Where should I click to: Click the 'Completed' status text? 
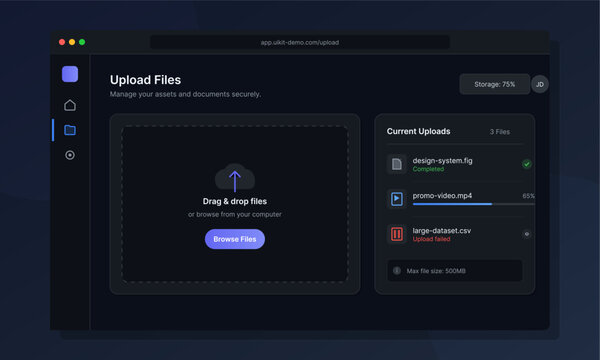click(428, 169)
